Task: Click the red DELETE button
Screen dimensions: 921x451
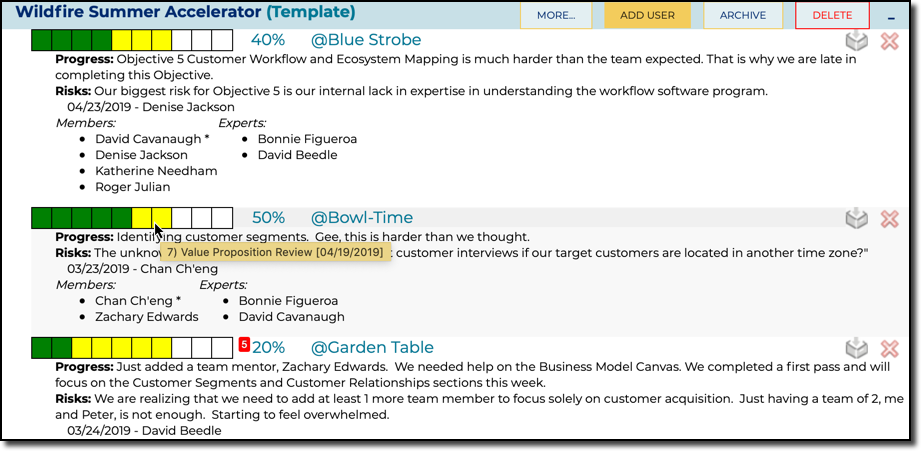Action: pos(832,16)
